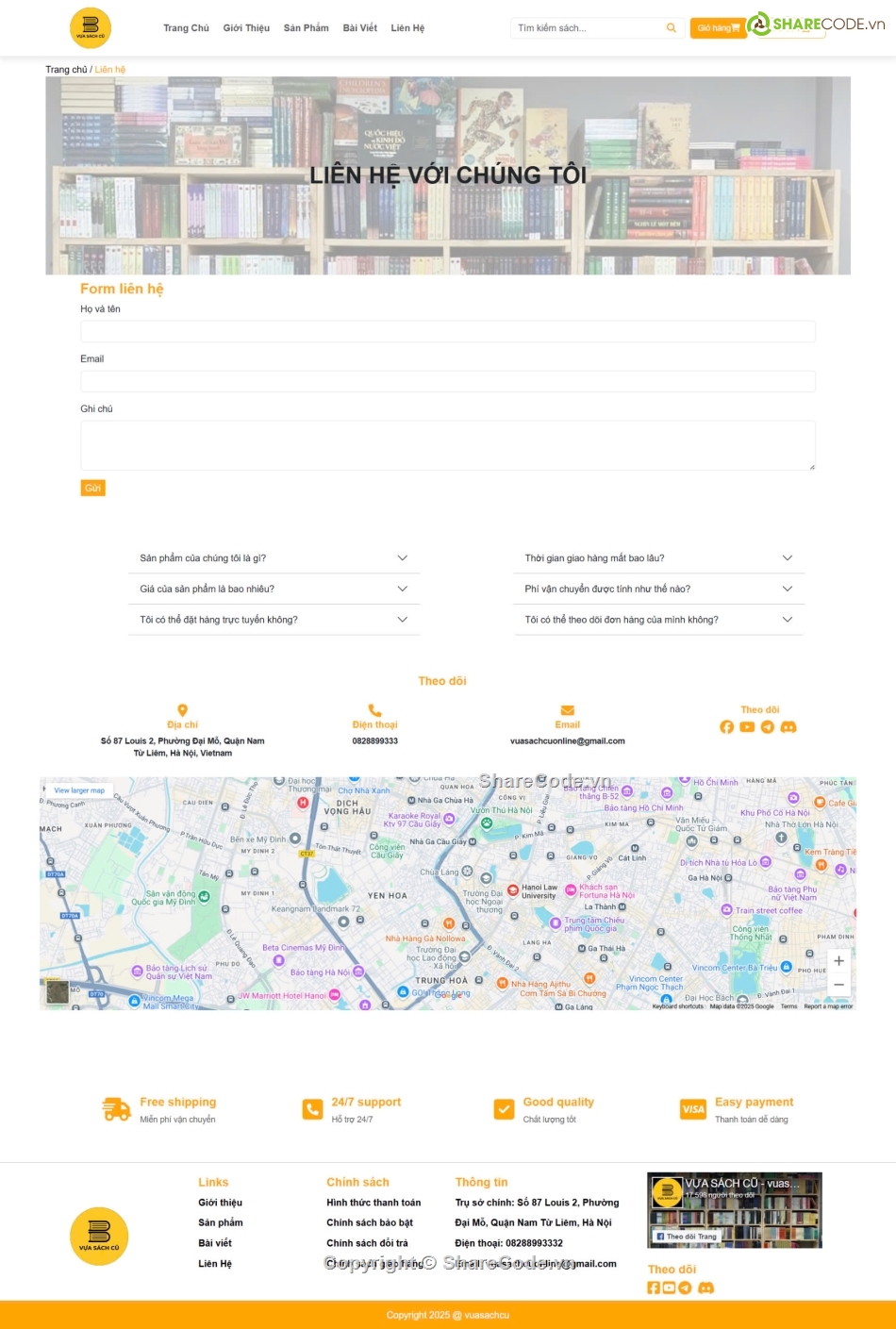Open YouTube icon in middle Theo dõi section
This screenshot has height=1329, width=896.
point(747,727)
